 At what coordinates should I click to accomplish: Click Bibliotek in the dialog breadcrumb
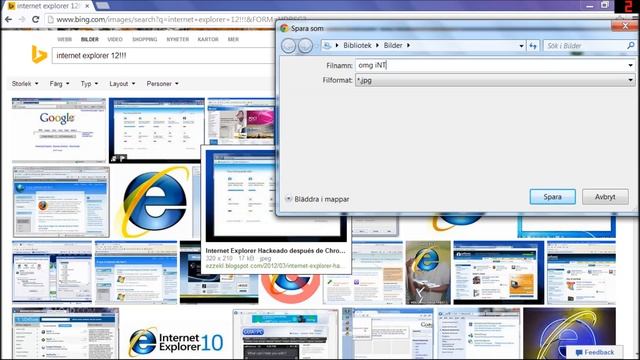[x=357, y=45]
